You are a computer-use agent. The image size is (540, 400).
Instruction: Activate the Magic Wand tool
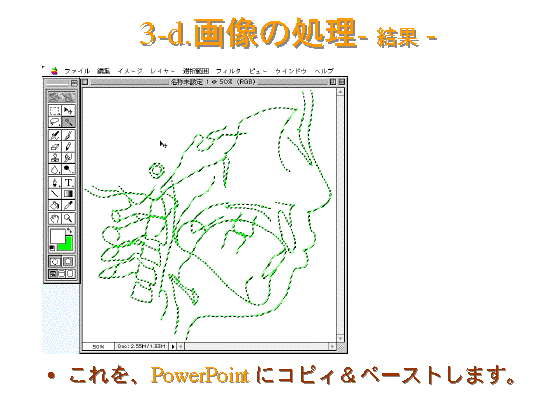coord(68,122)
